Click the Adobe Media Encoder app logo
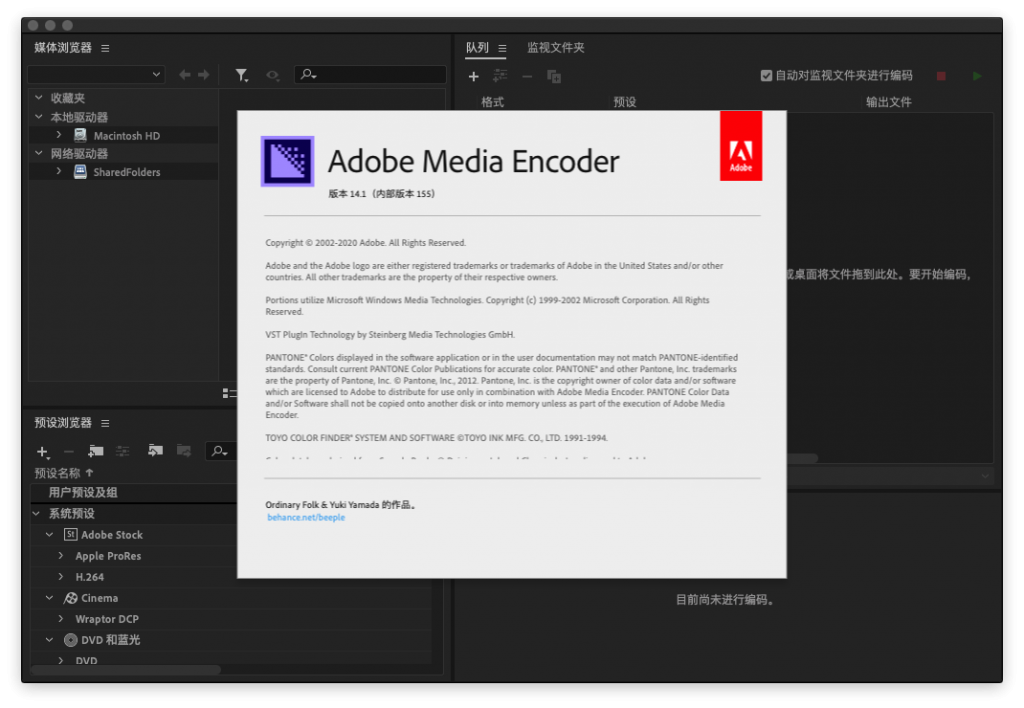1024x708 pixels. coord(287,161)
